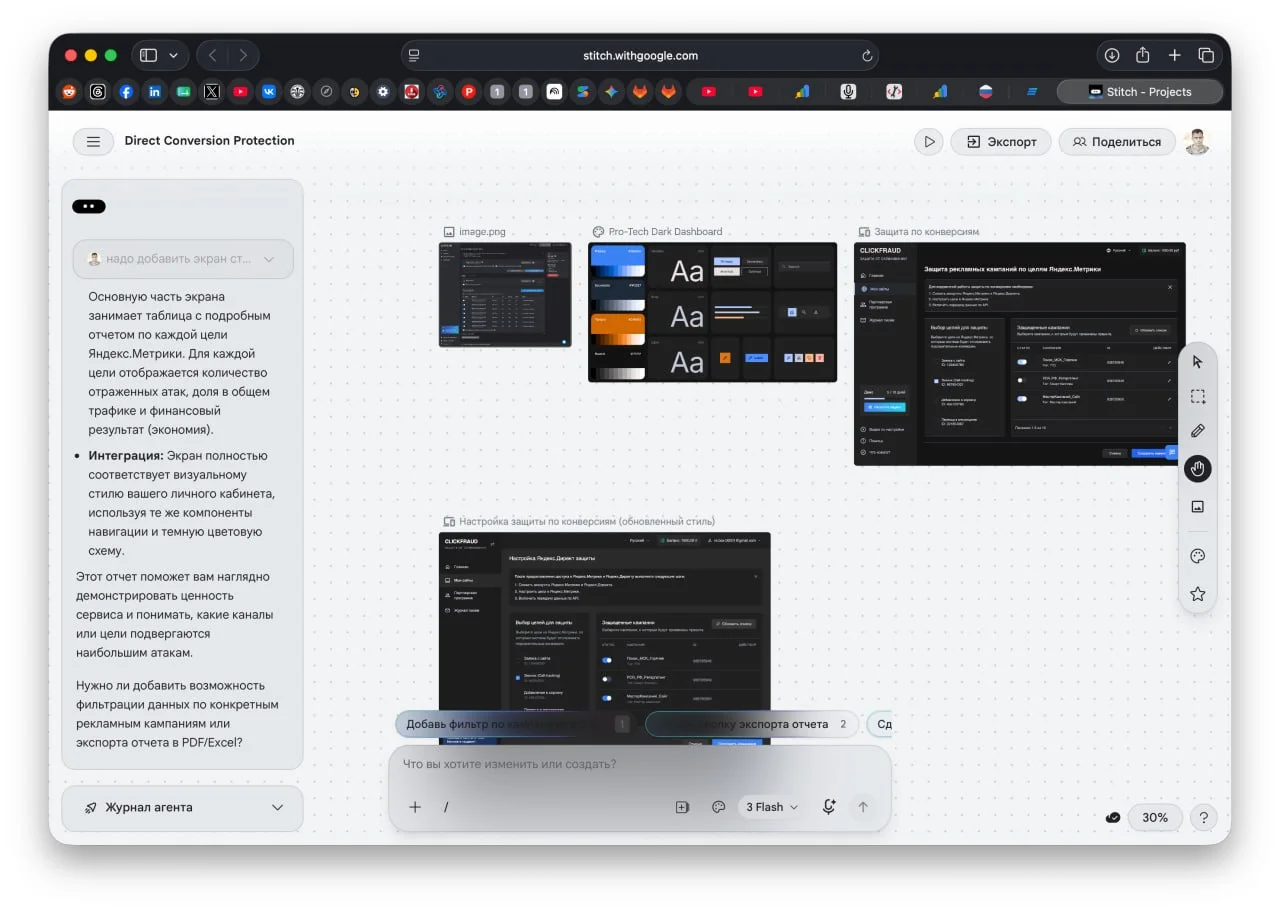This screenshot has height=909, width=1280.
Task: Toggle the second campaign switch in Защита по конверсиям
Action: pyautogui.click(x=1022, y=380)
